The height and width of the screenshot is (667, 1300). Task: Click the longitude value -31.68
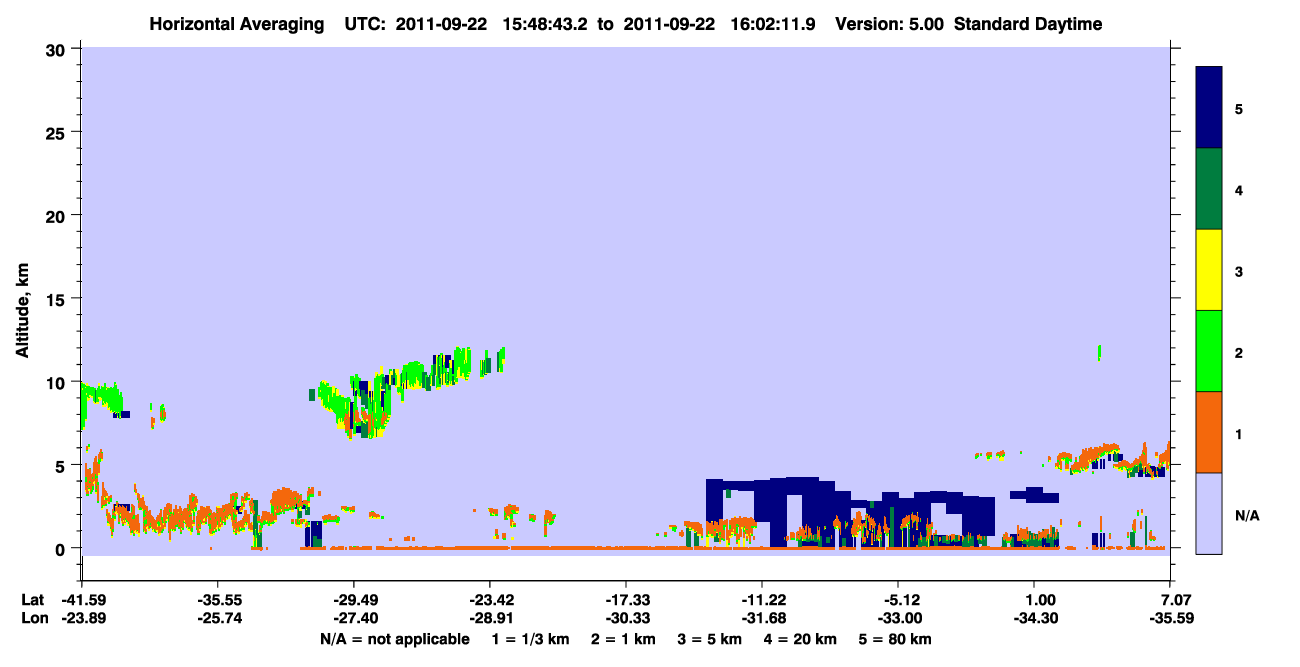coord(762,619)
